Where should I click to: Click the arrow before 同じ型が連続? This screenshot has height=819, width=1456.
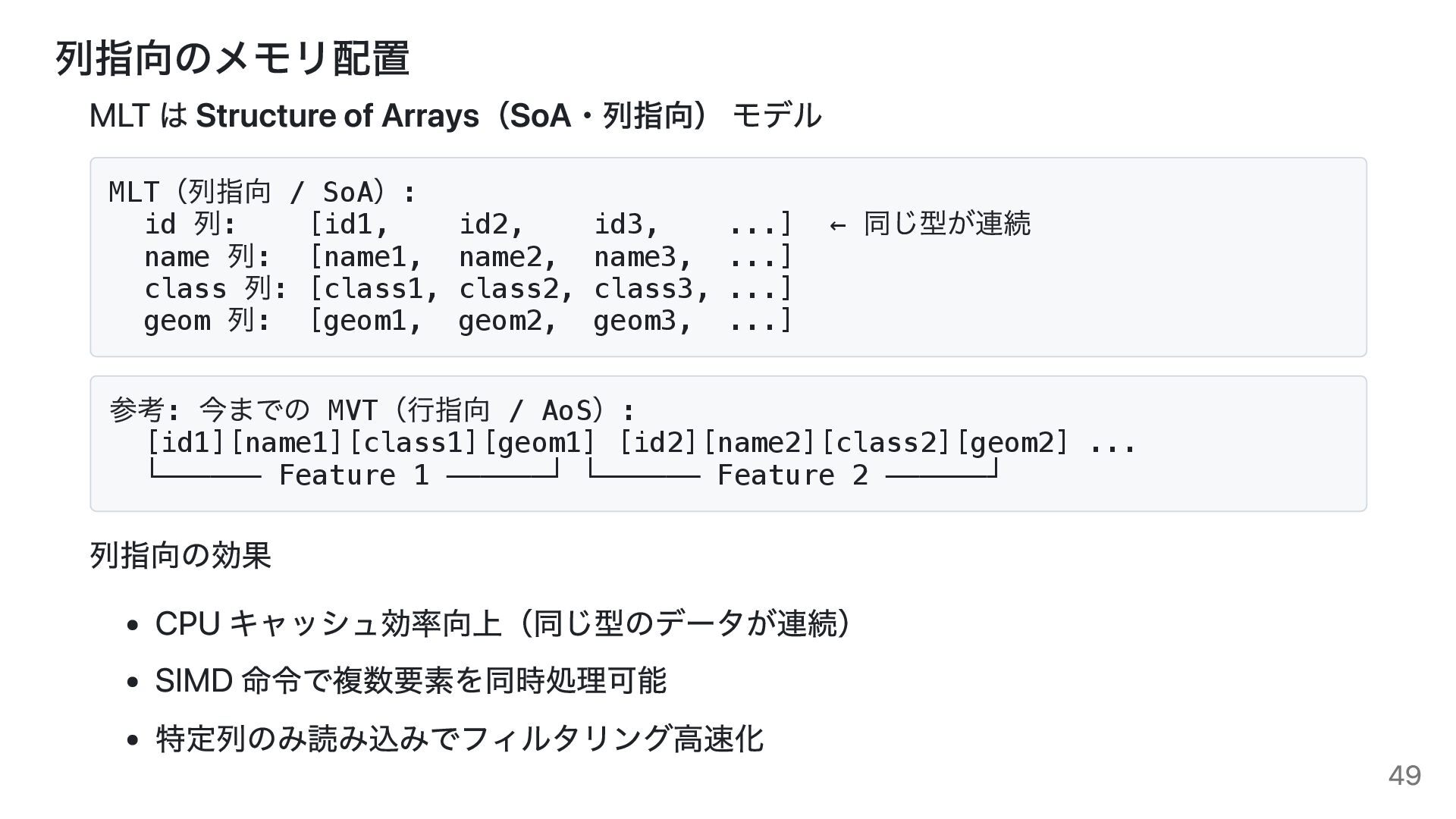pyautogui.click(x=837, y=224)
